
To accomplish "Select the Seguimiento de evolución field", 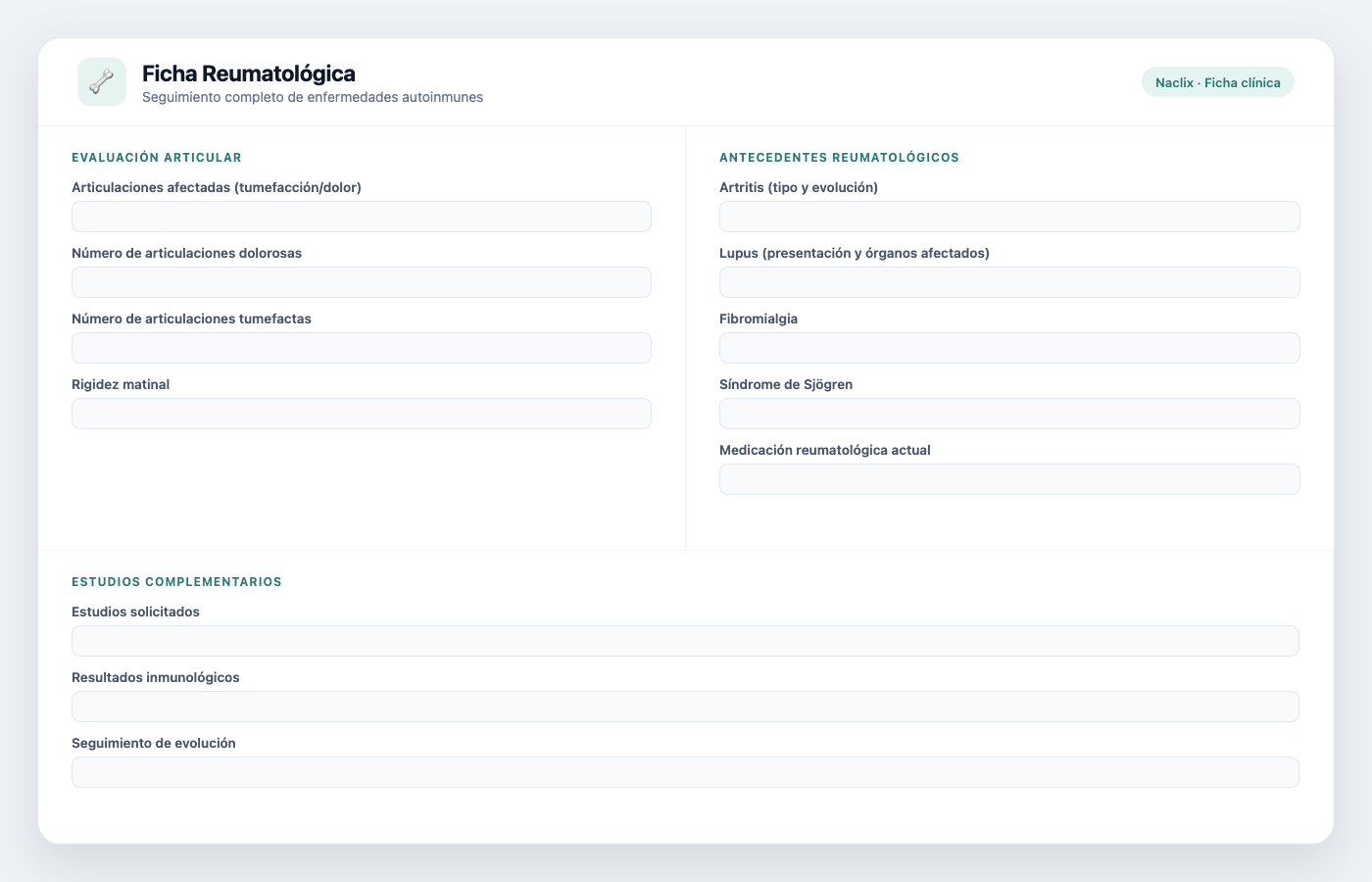I will click(x=685, y=772).
